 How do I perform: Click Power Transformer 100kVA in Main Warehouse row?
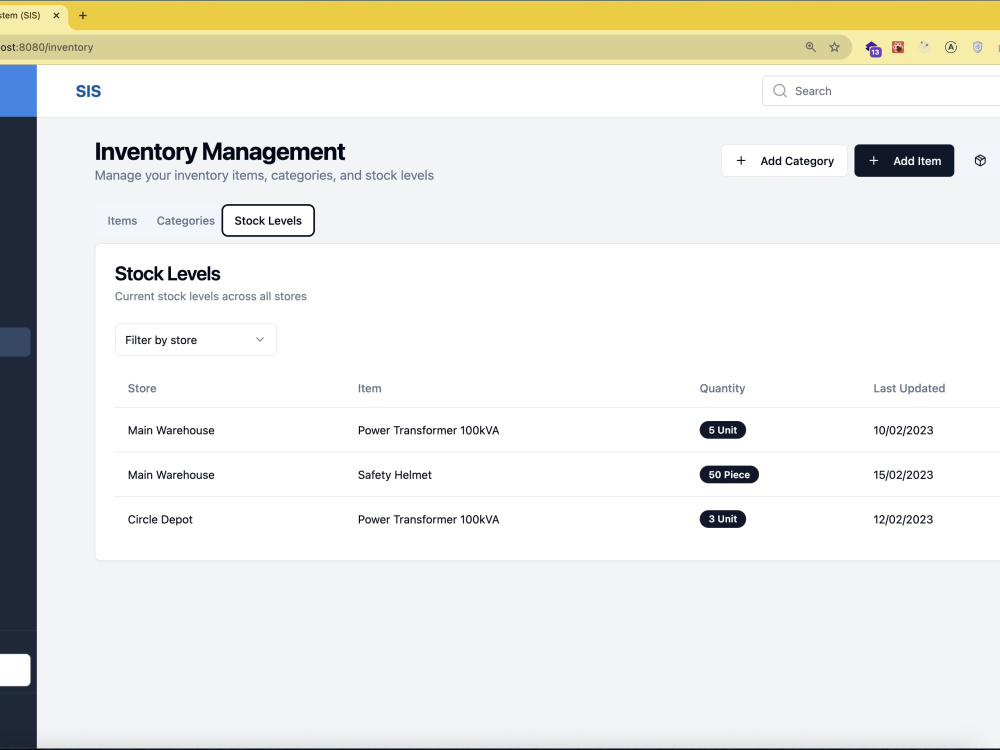(428, 430)
